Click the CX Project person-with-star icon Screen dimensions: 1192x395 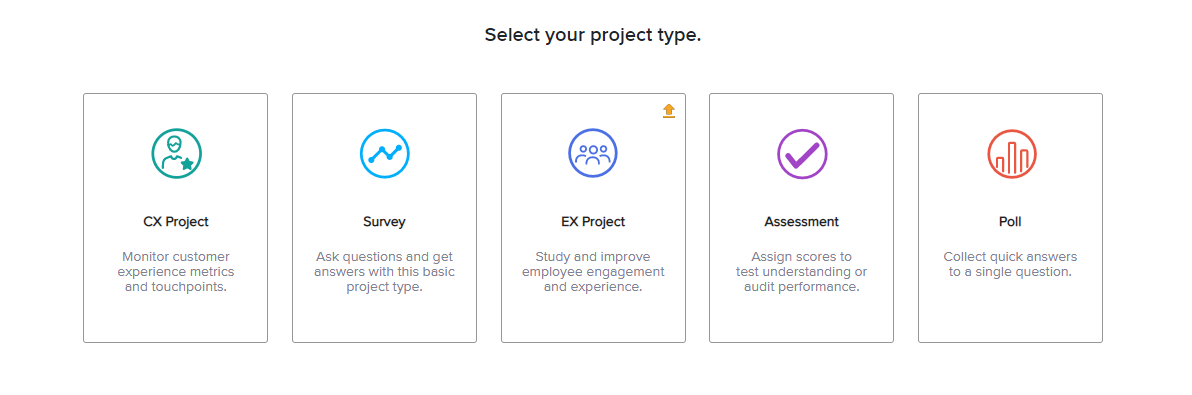tap(176, 153)
